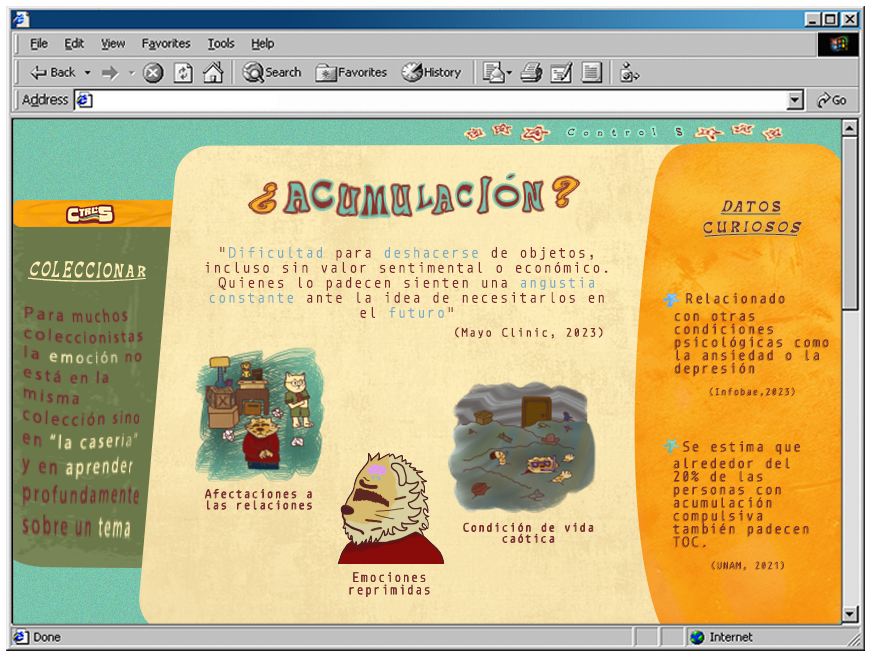Open the Favorites toolbar button
Viewport: 872px width, 656px height.
click(351, 73)
